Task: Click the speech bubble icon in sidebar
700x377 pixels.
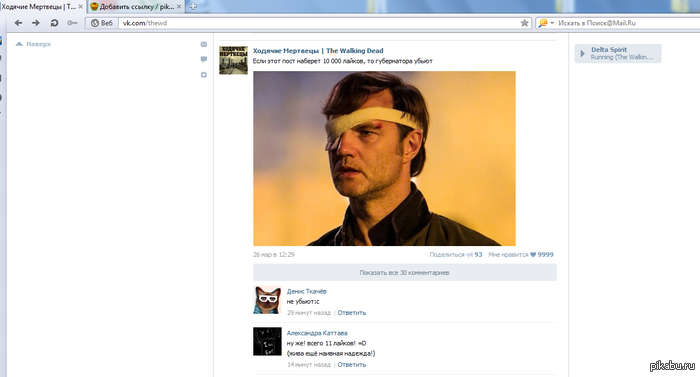Action: point(204,59)
